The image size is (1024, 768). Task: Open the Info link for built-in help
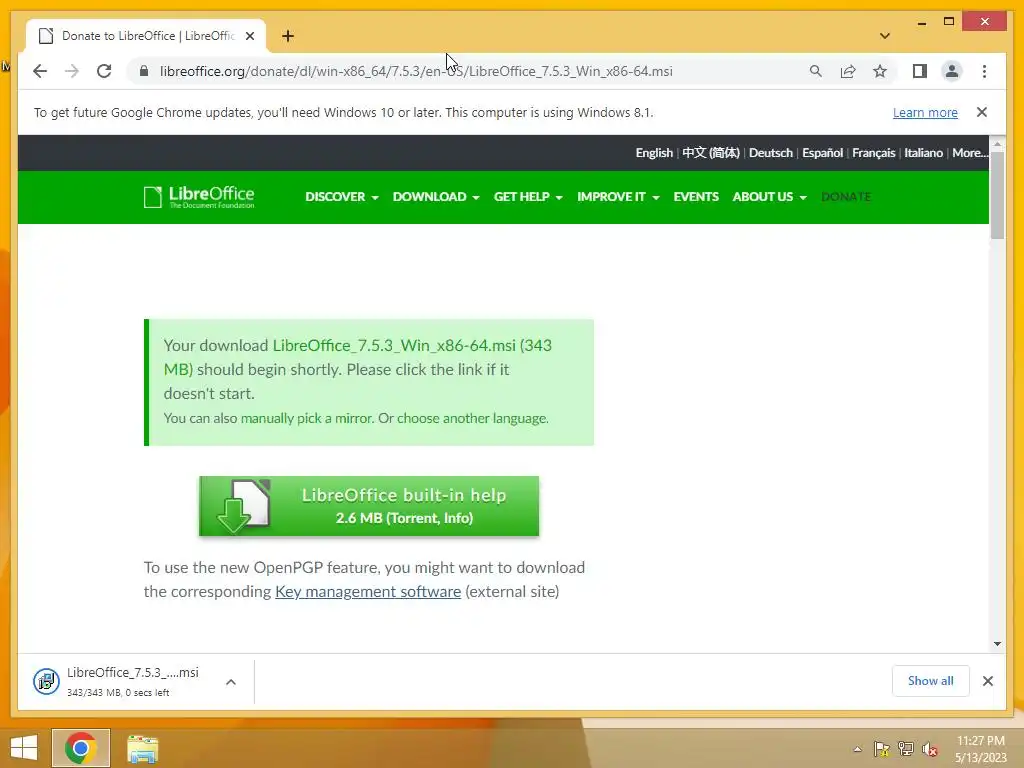(456, 518)
